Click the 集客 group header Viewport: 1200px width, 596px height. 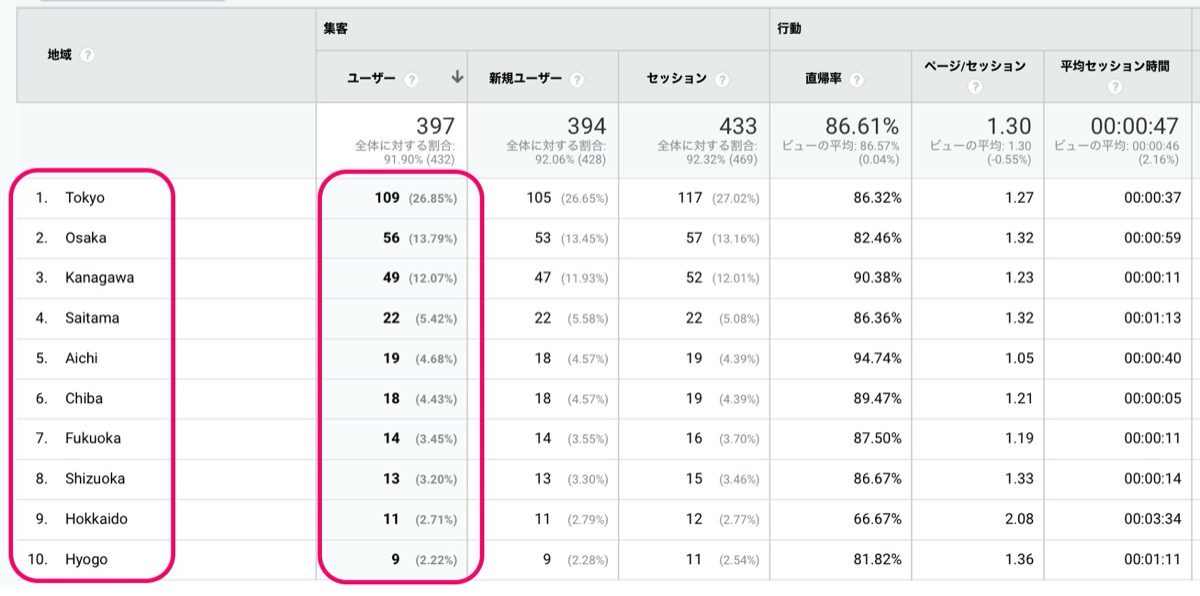(x=335, y=30)
